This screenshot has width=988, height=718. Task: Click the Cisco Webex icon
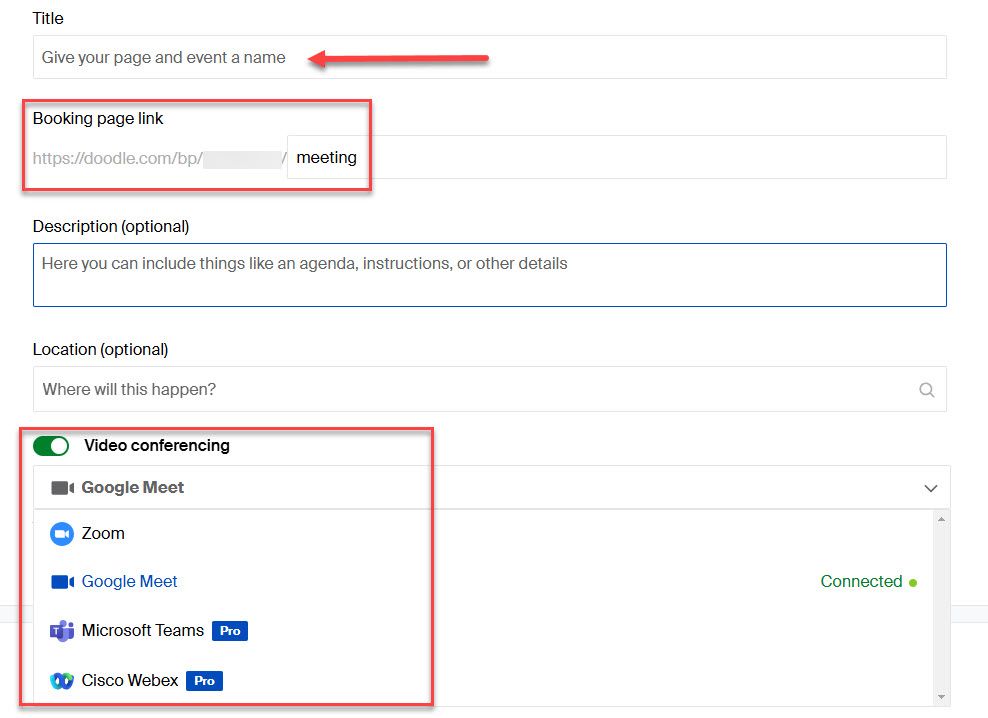point(62,680)
